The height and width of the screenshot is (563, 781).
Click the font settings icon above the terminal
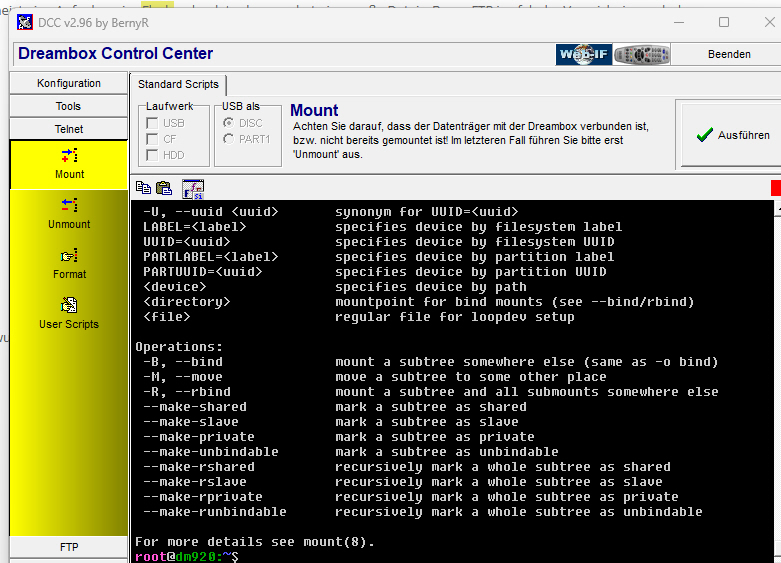click(x=192, y=188)
